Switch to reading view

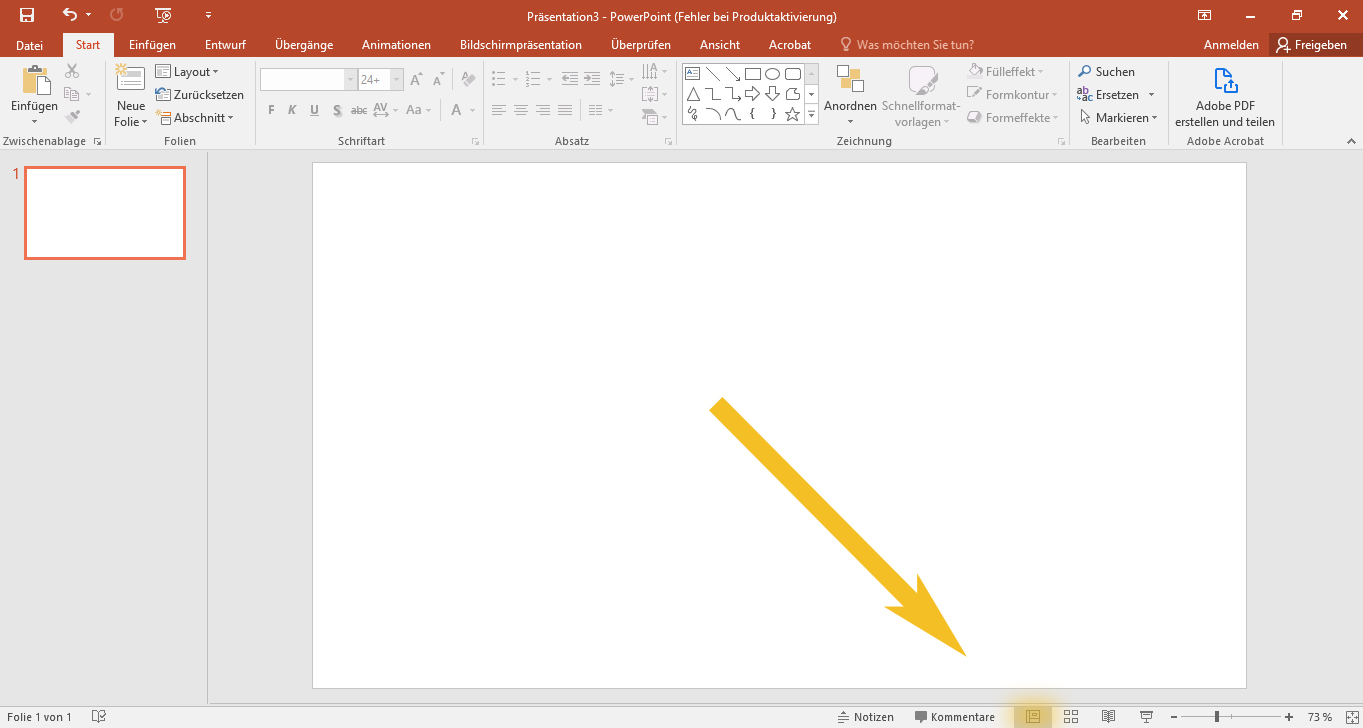1109,717
